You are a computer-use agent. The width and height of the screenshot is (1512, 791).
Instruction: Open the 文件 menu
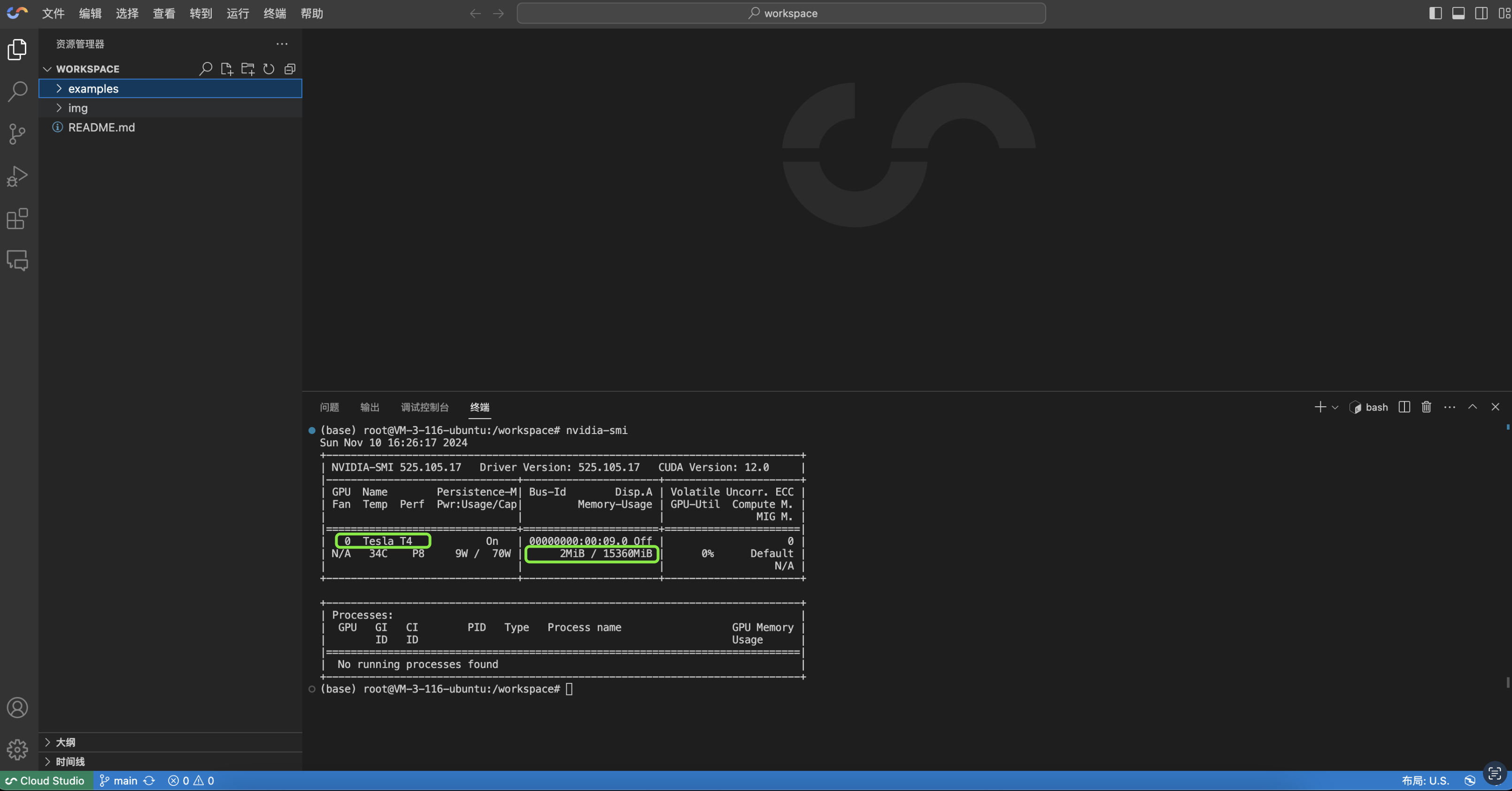tap(54, 13)
